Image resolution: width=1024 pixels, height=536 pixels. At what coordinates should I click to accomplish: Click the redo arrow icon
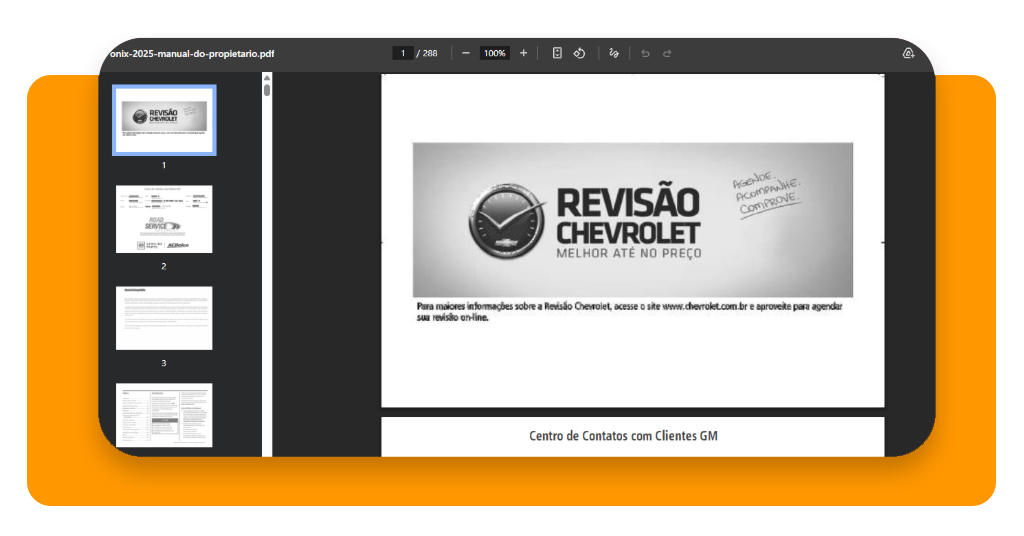click(x=667, y=54)
